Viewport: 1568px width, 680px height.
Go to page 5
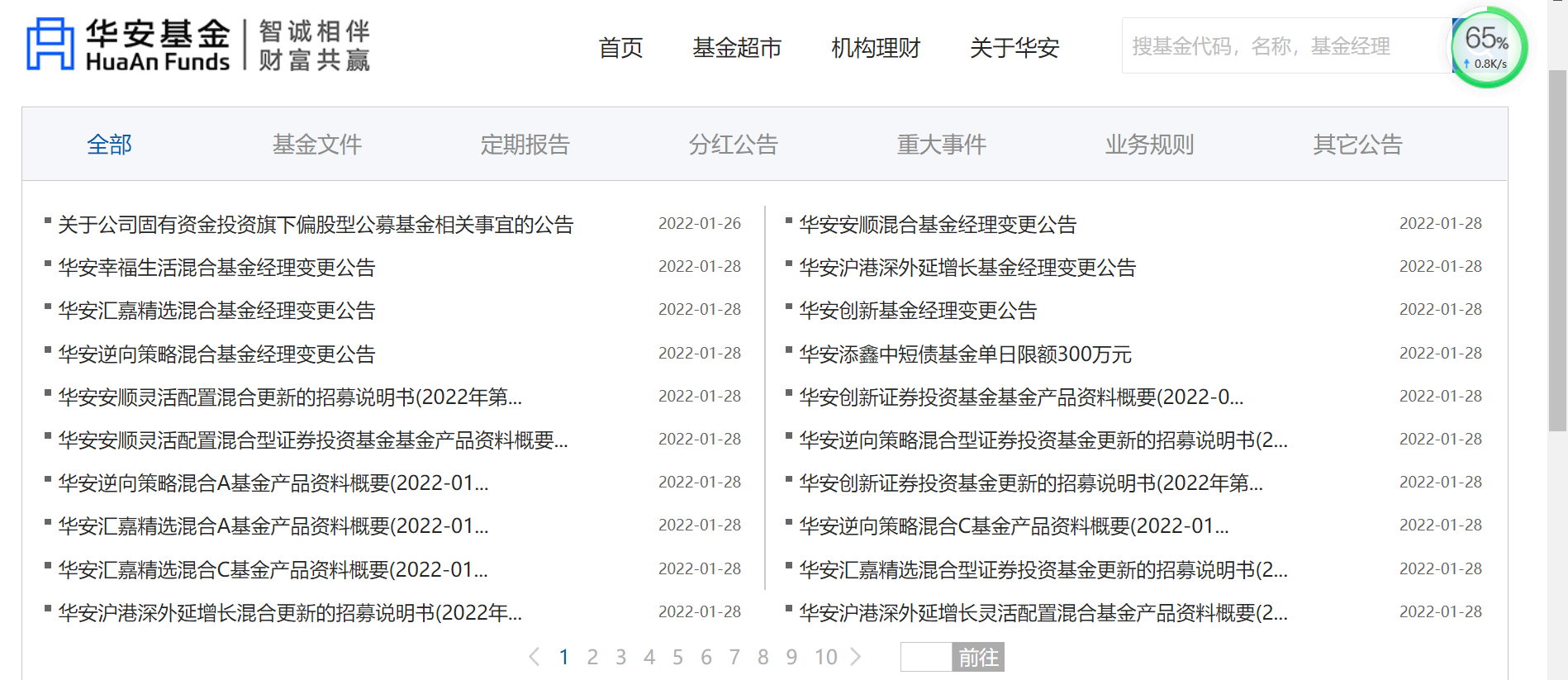[677, 657]
